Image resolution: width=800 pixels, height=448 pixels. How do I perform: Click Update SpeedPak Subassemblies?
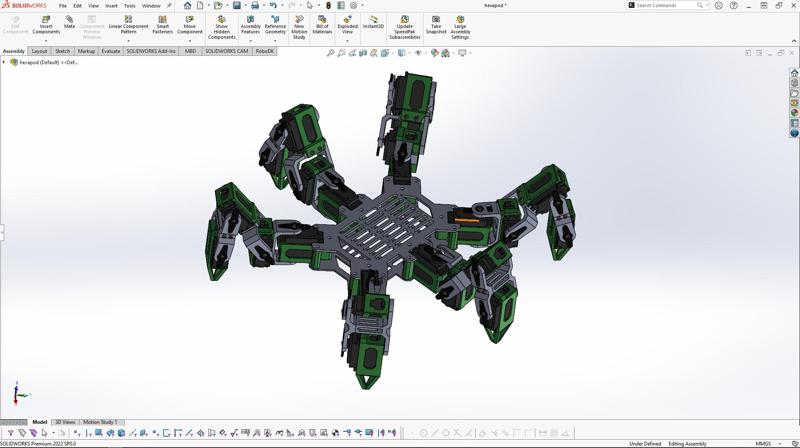(405, 28)
